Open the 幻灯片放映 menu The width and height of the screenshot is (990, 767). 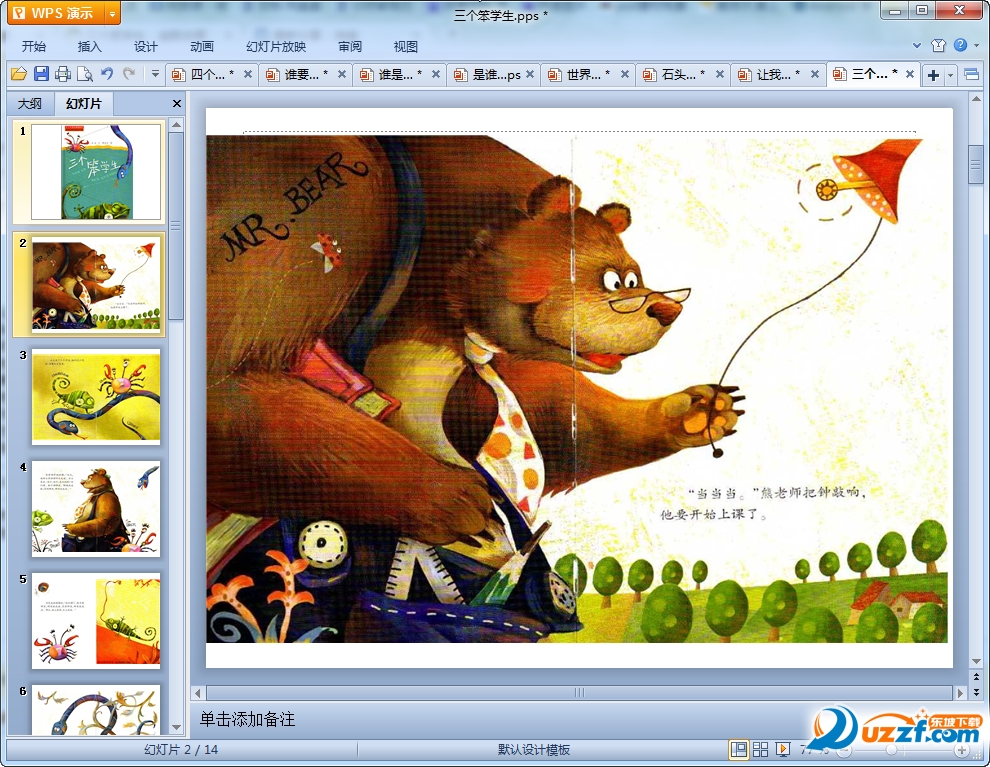click(276, 46)
